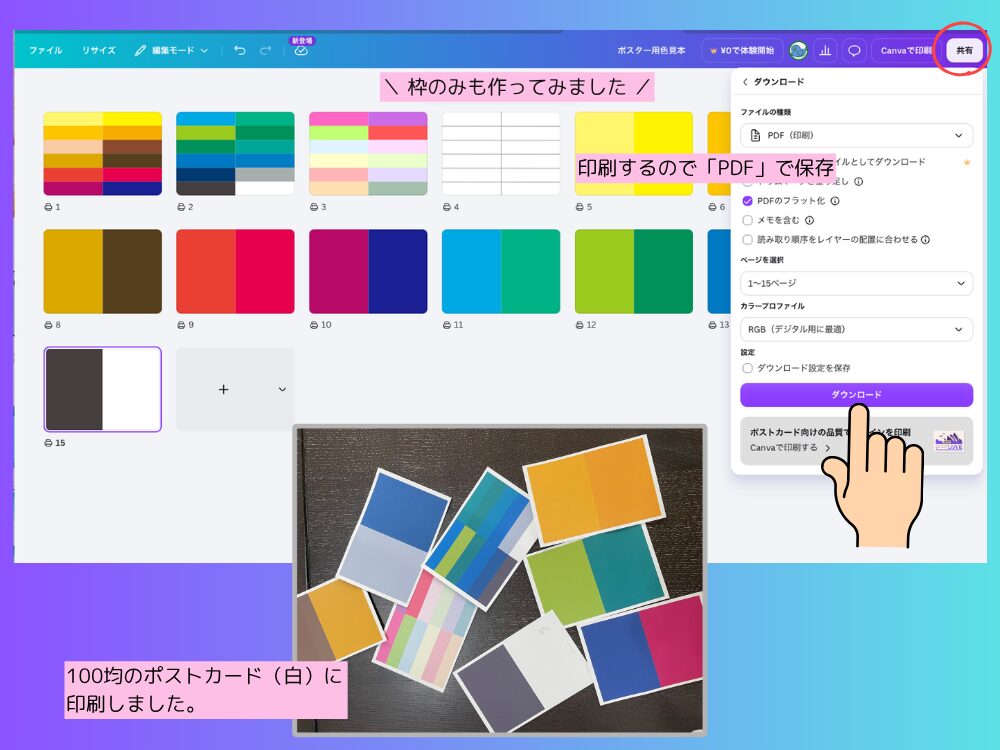Enable ダウンロード設定を保存 checkbox
1000x750 pixels.
747,368
